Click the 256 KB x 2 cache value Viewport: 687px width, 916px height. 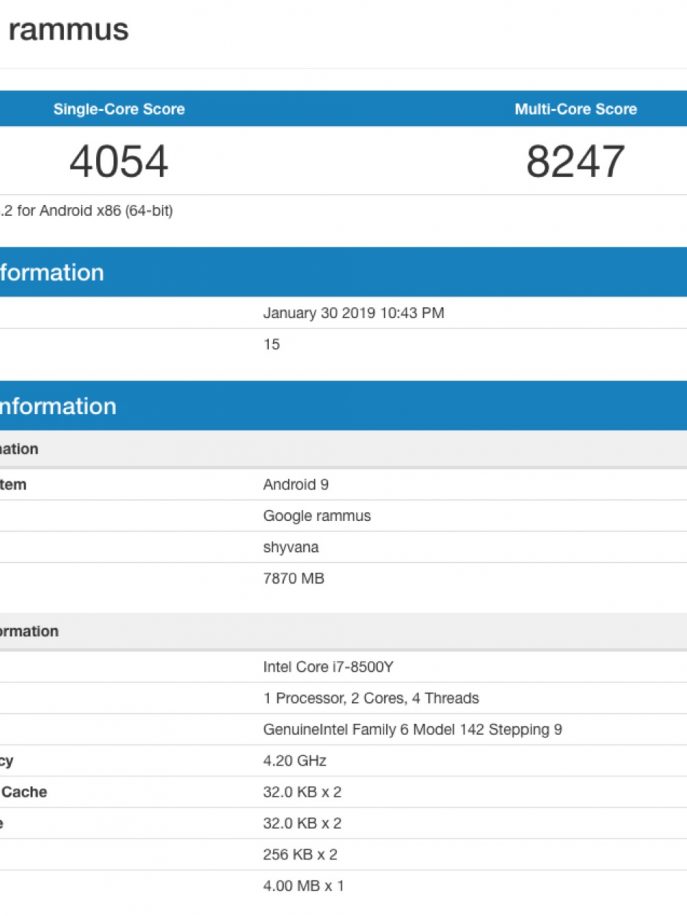[300, 854]
